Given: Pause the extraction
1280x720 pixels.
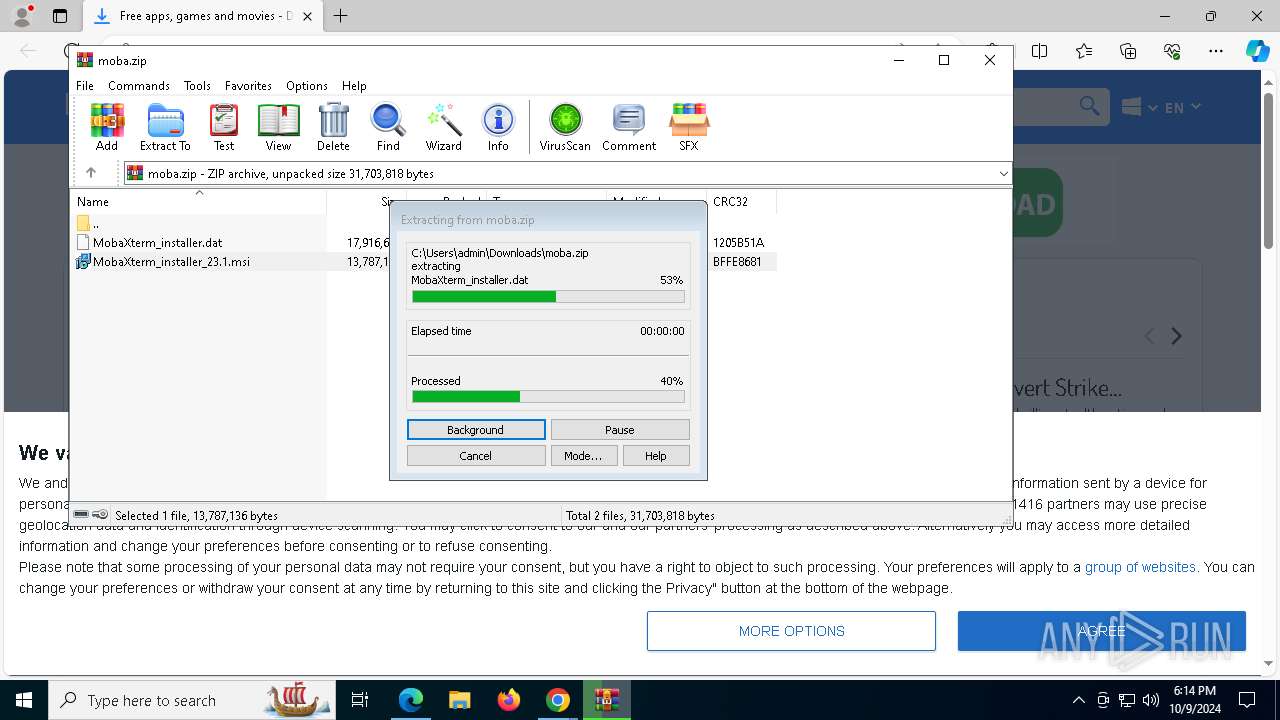Looking at the screenshot, I should 620,430.
